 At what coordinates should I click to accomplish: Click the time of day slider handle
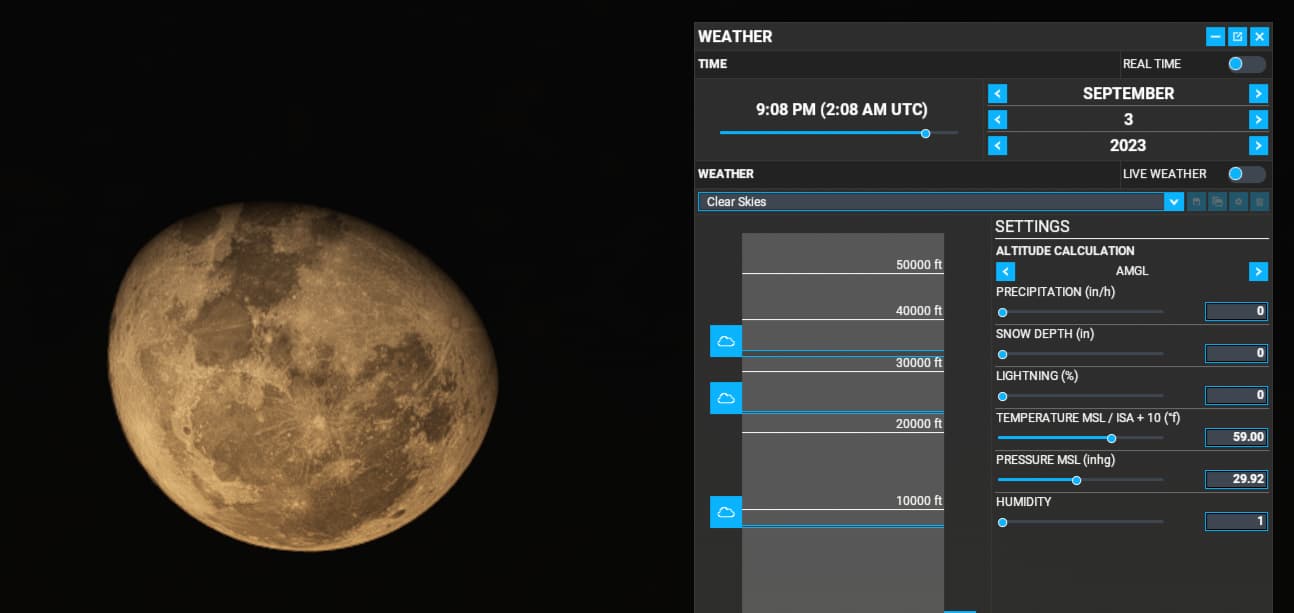pos(925,133)
